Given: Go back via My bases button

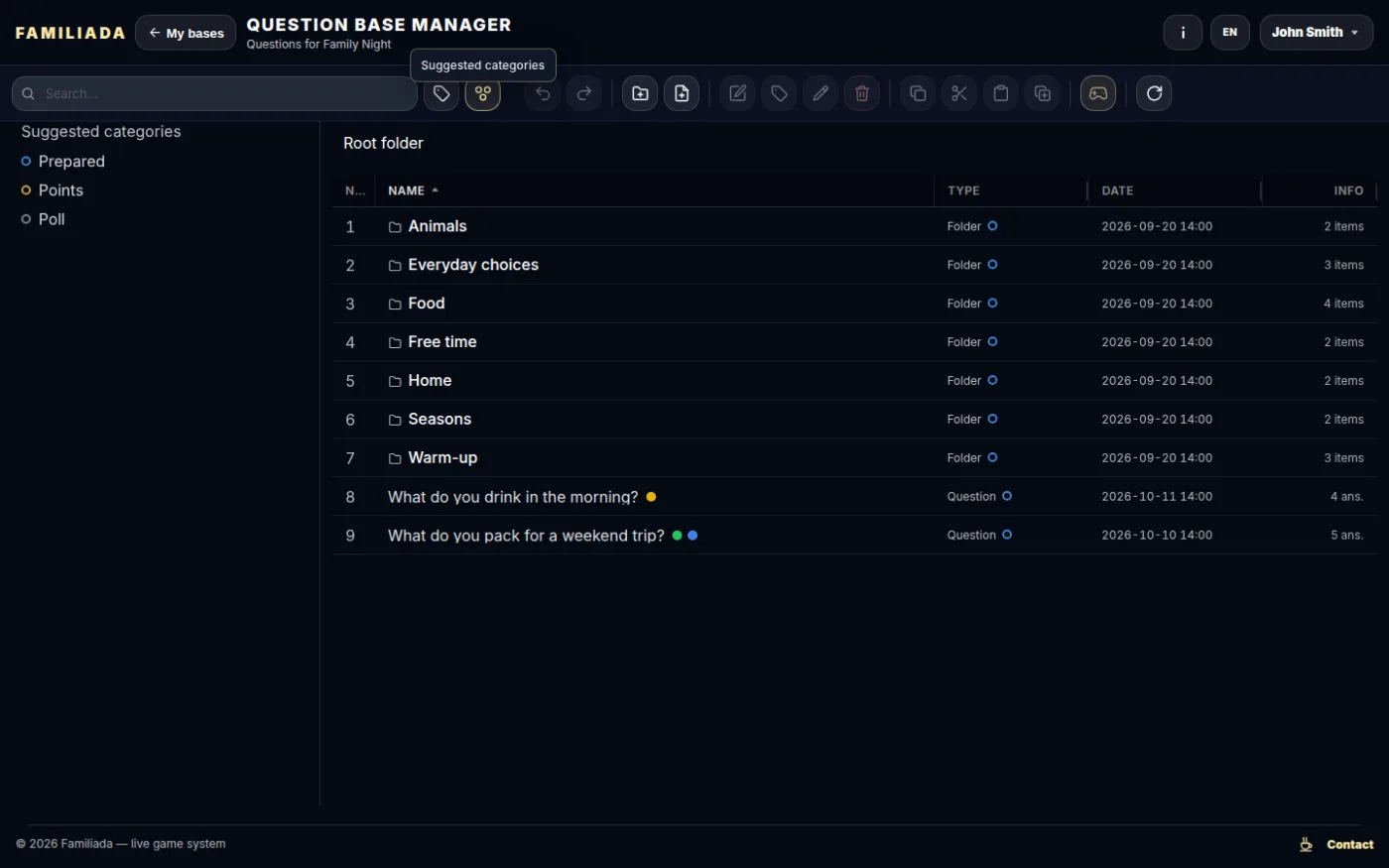Looking at the screenshot, I should click(x=186, y=33).
